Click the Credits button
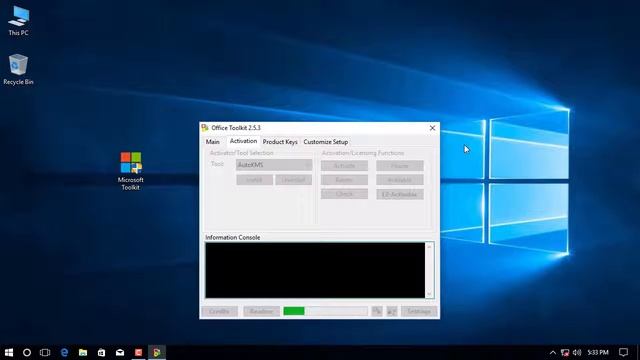This screenshot has width=640, height=360. click(x=220, y=311)
